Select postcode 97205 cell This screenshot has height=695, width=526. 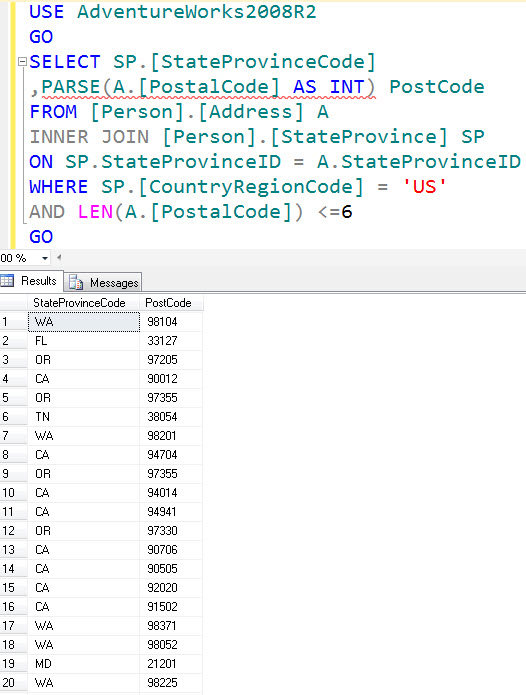pos(171,360)
